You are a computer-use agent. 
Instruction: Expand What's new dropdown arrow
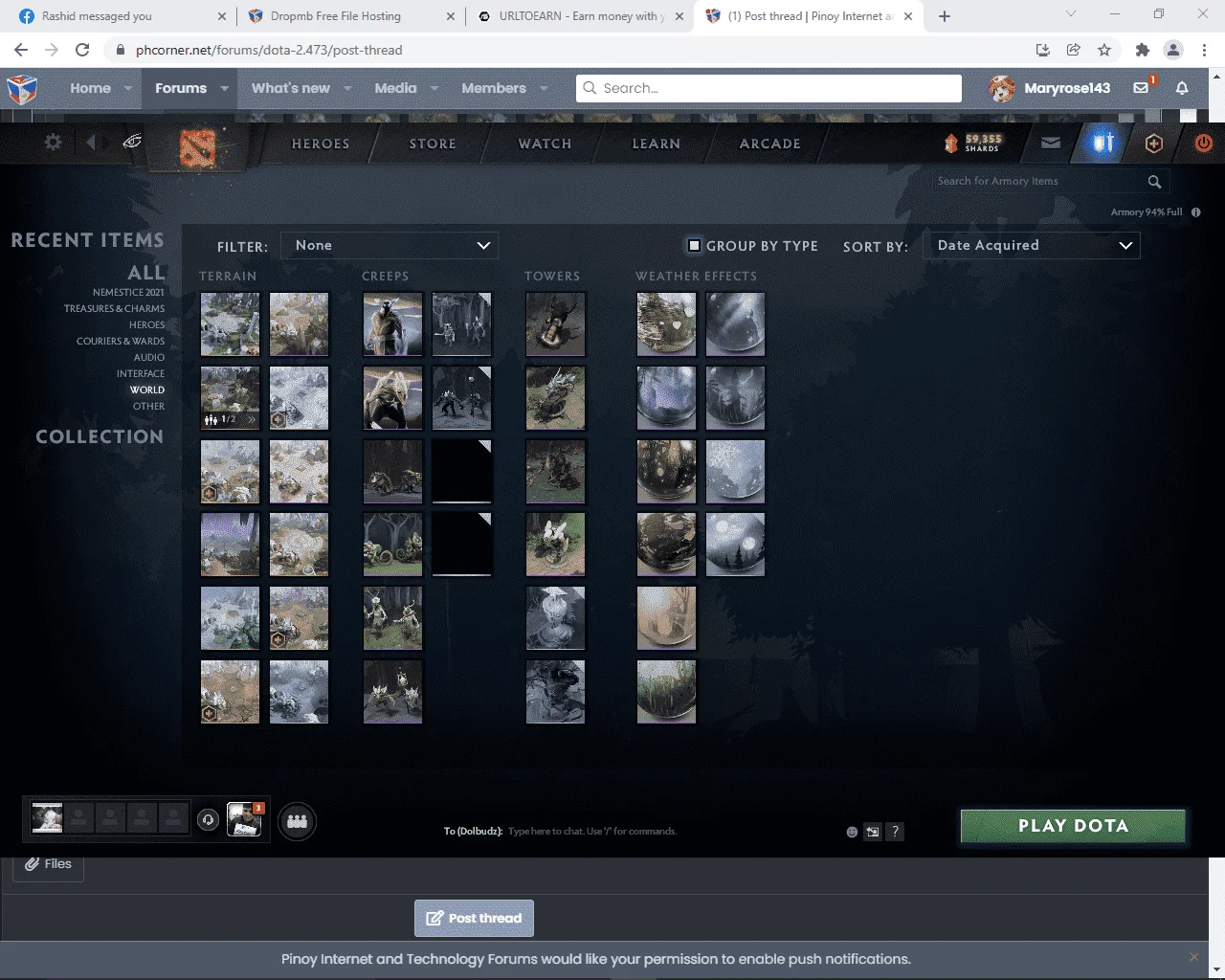347,88
